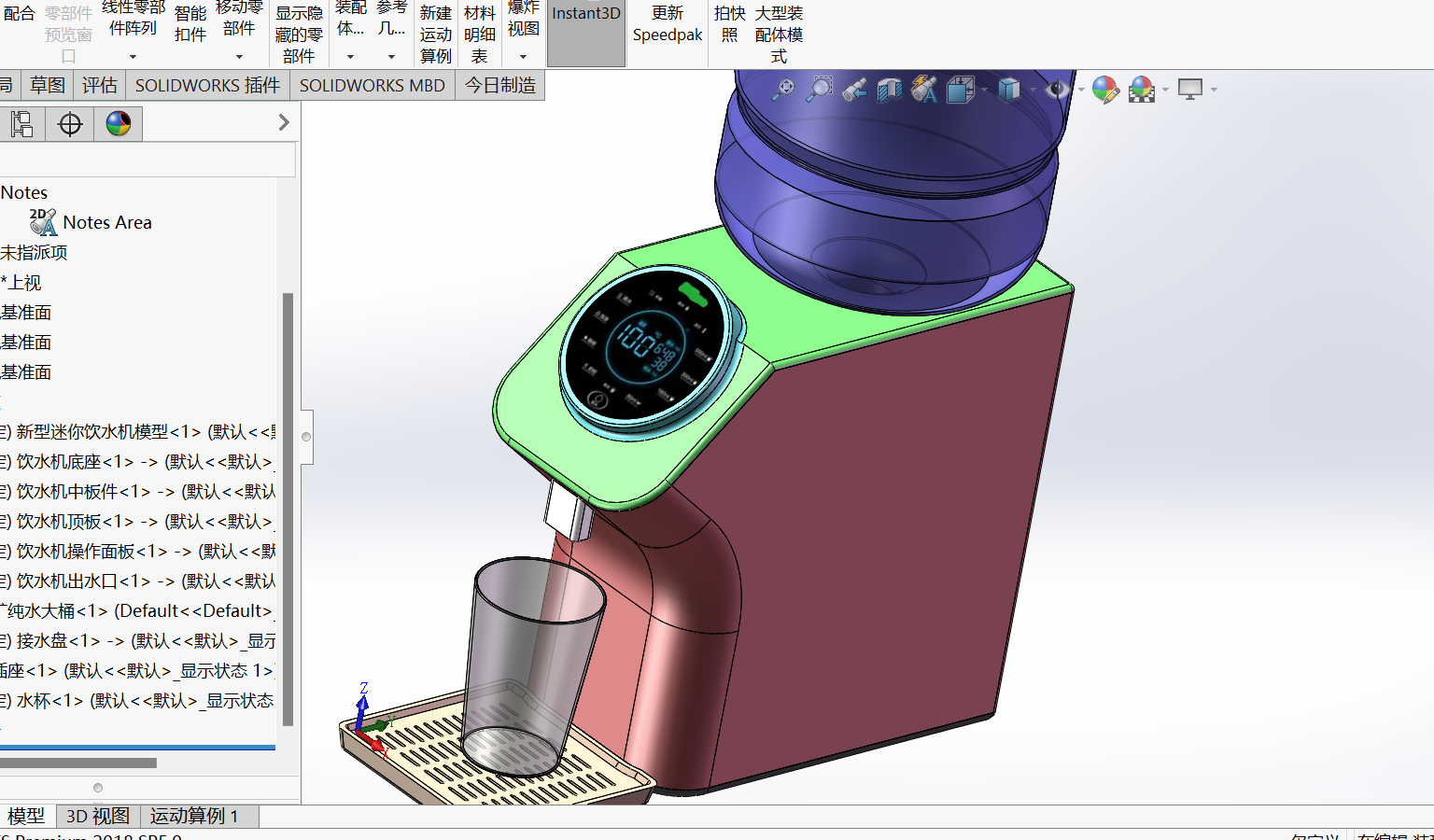The image size is (1434, 840).
Task: Click the Display Style icon
Action: (1008, 90)
